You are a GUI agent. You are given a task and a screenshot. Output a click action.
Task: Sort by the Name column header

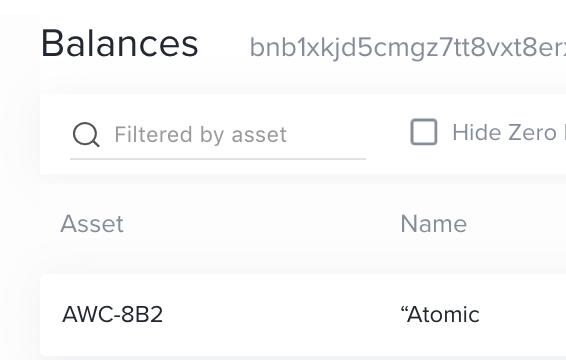434,224
